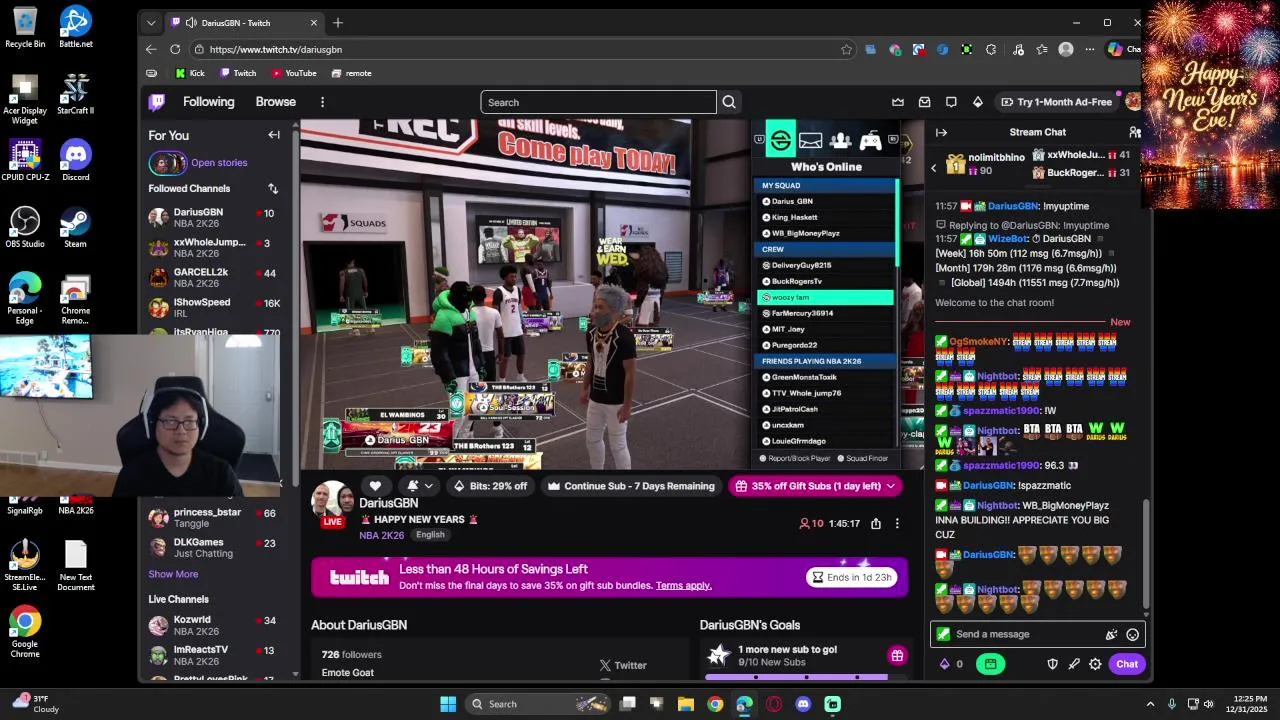Open browser extensions puzzle icon
The height and width of the screenshot is (720, 1280).
pos(991,49)
